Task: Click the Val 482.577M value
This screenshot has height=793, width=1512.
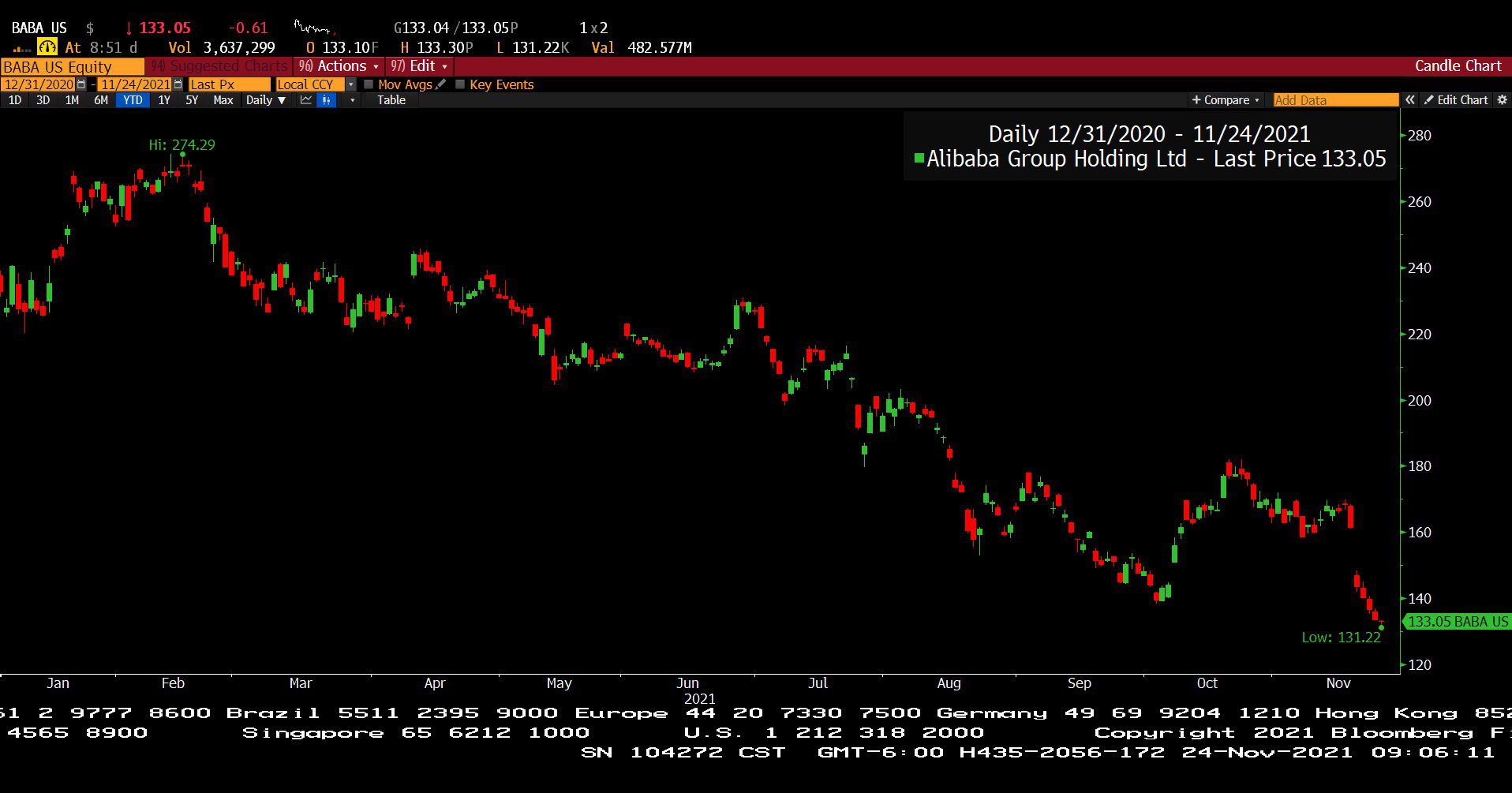Action: pyautogui.click(x=642, y=48)
